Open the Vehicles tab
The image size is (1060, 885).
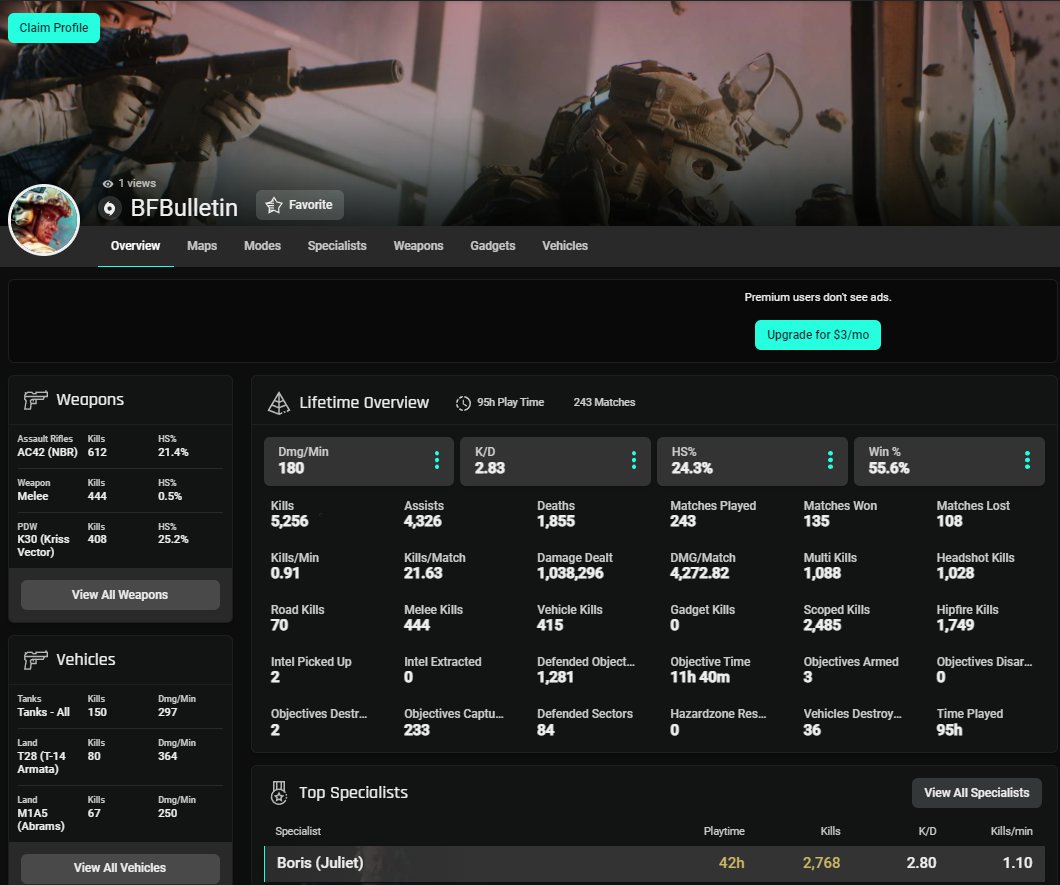[x=564, y=246]
